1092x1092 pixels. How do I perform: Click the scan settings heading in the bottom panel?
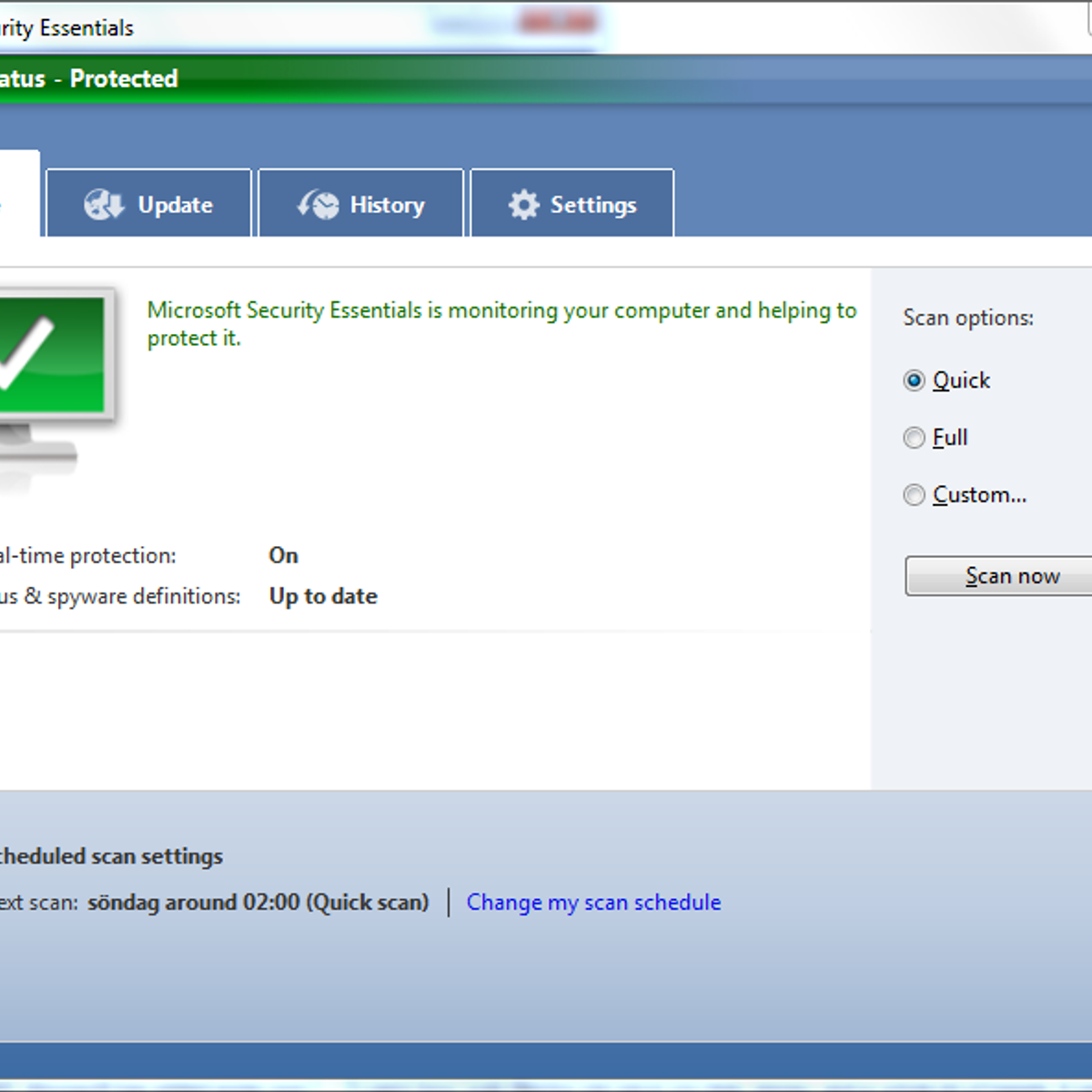click(111, 856)
